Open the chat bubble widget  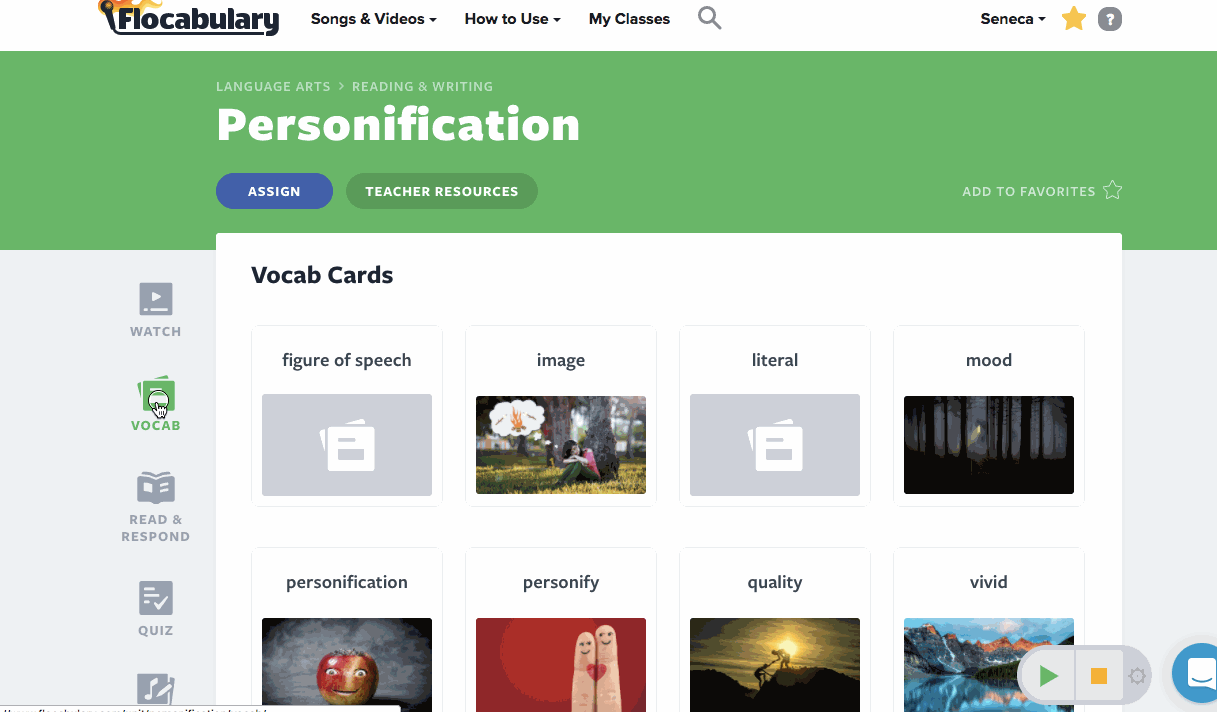[x=1198, y=675]
